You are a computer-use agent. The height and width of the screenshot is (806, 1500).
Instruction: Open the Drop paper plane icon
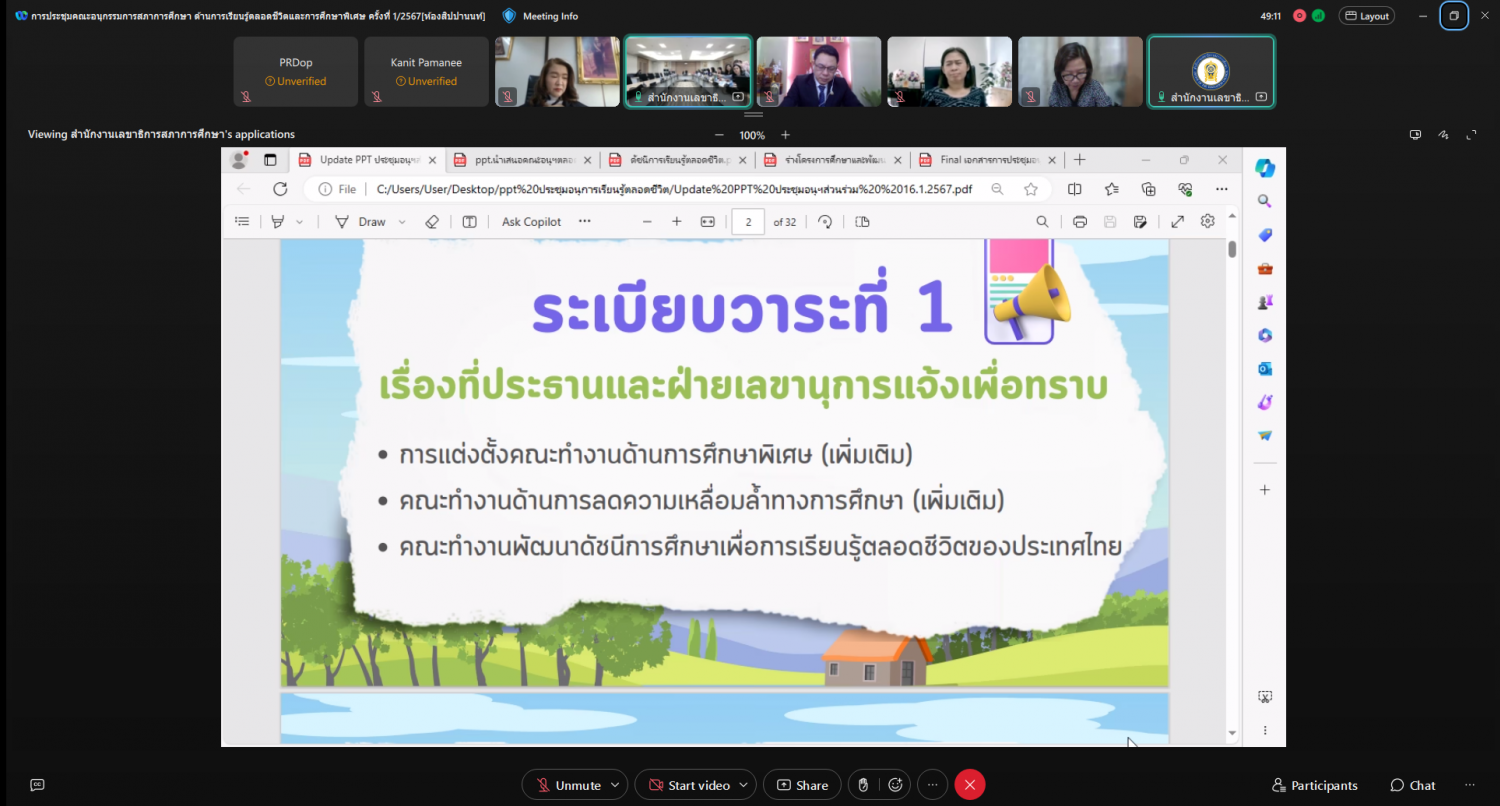tap(1265, 436)
